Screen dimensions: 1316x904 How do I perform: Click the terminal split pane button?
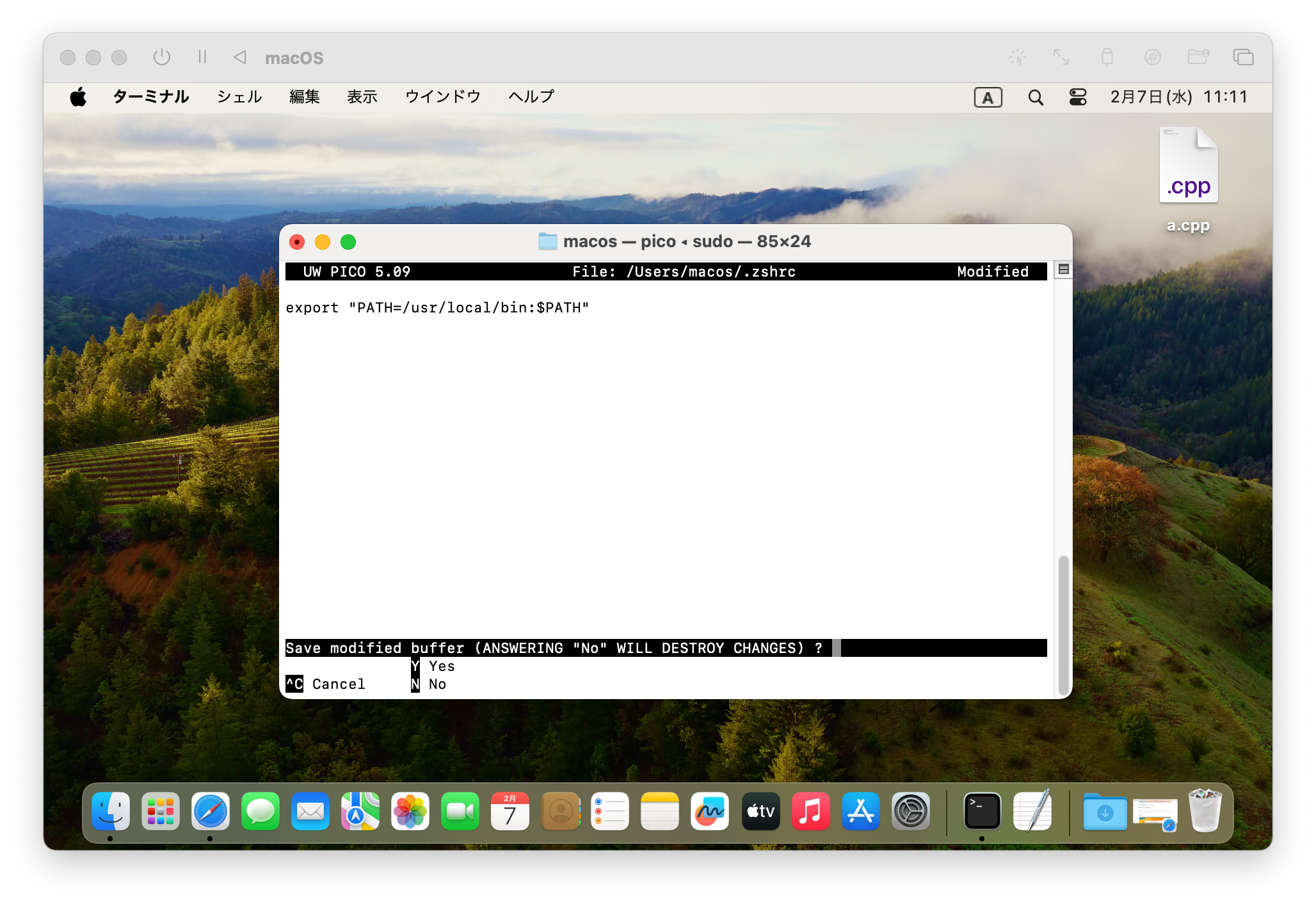click(1063, 270)
